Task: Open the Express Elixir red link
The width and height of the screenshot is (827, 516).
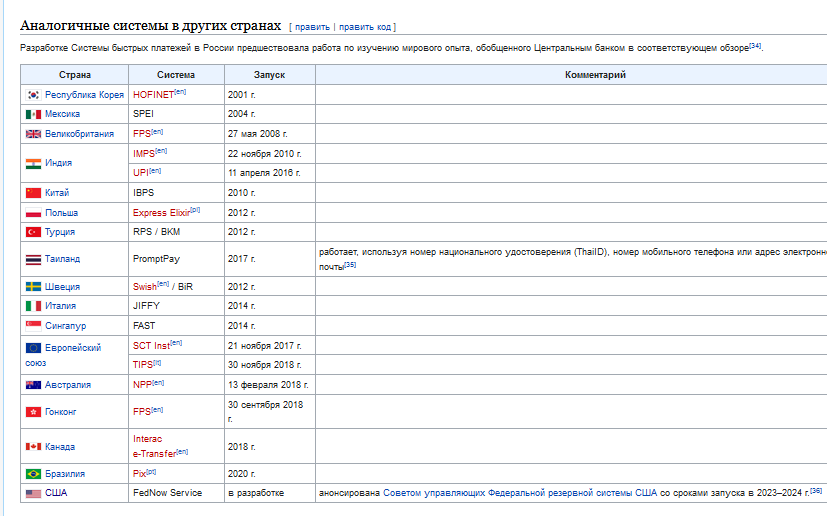Action: pos(160,213)
